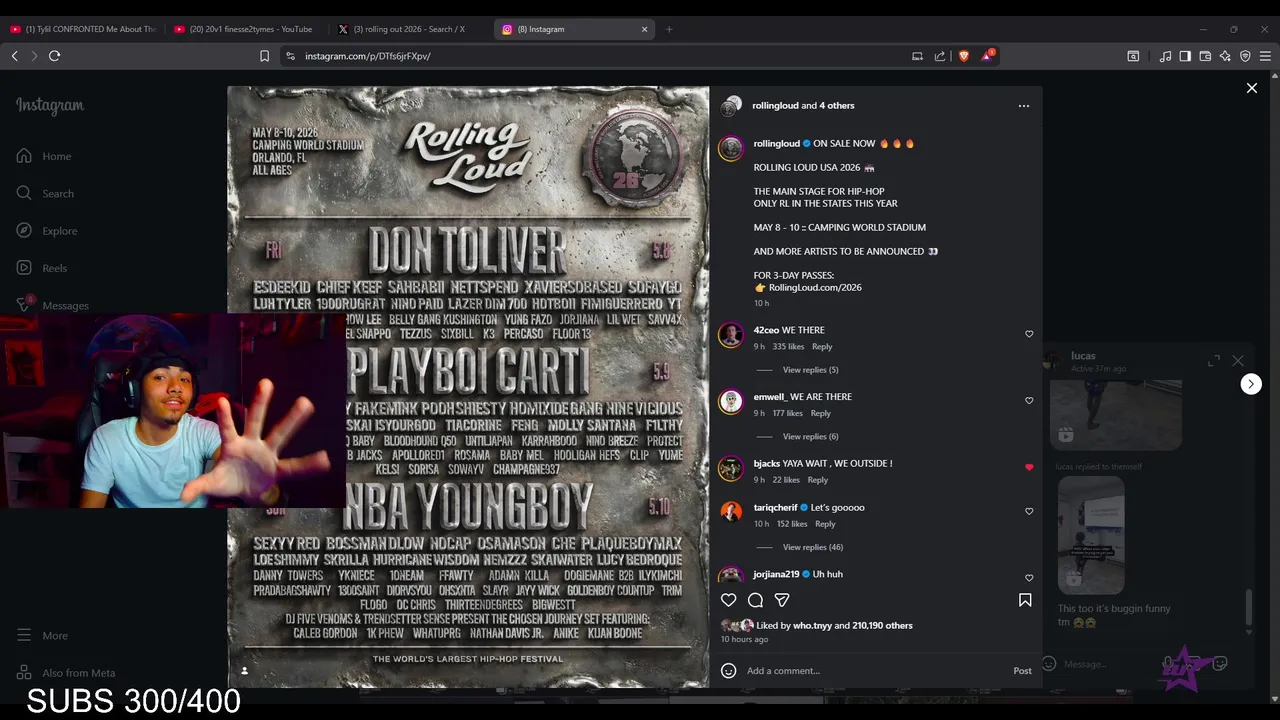Unlike bjacks' comment red heart
The height and width of the screenshot is (720, 1280).
pyautogui.click(x=1029, y=467)
